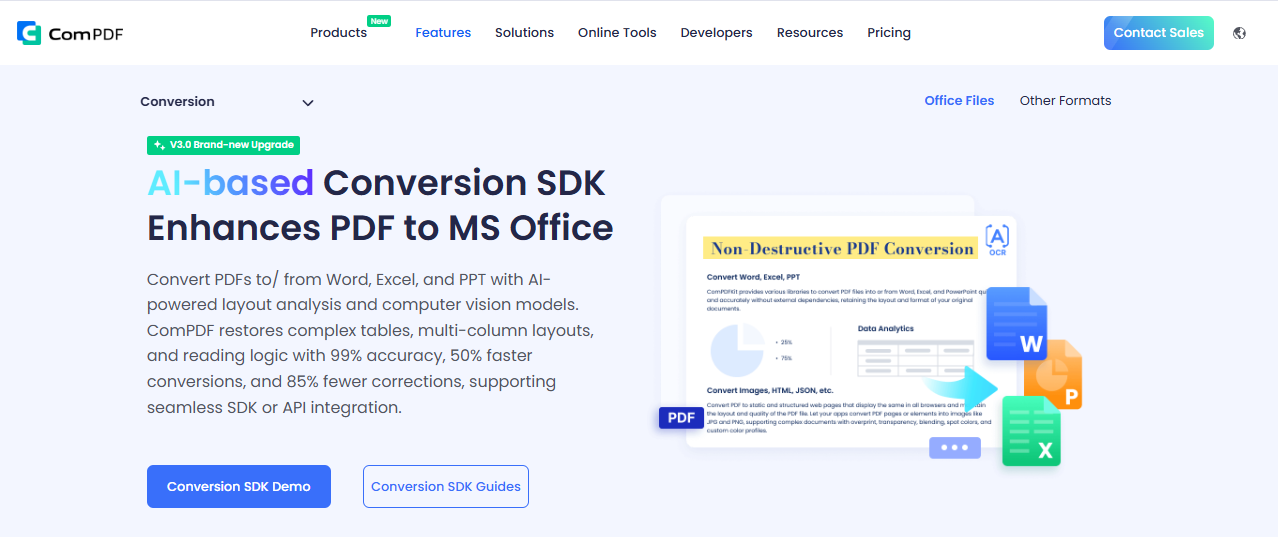Open the Online Tools menu
Screen dimensions: 1278x537
(617, 33)
